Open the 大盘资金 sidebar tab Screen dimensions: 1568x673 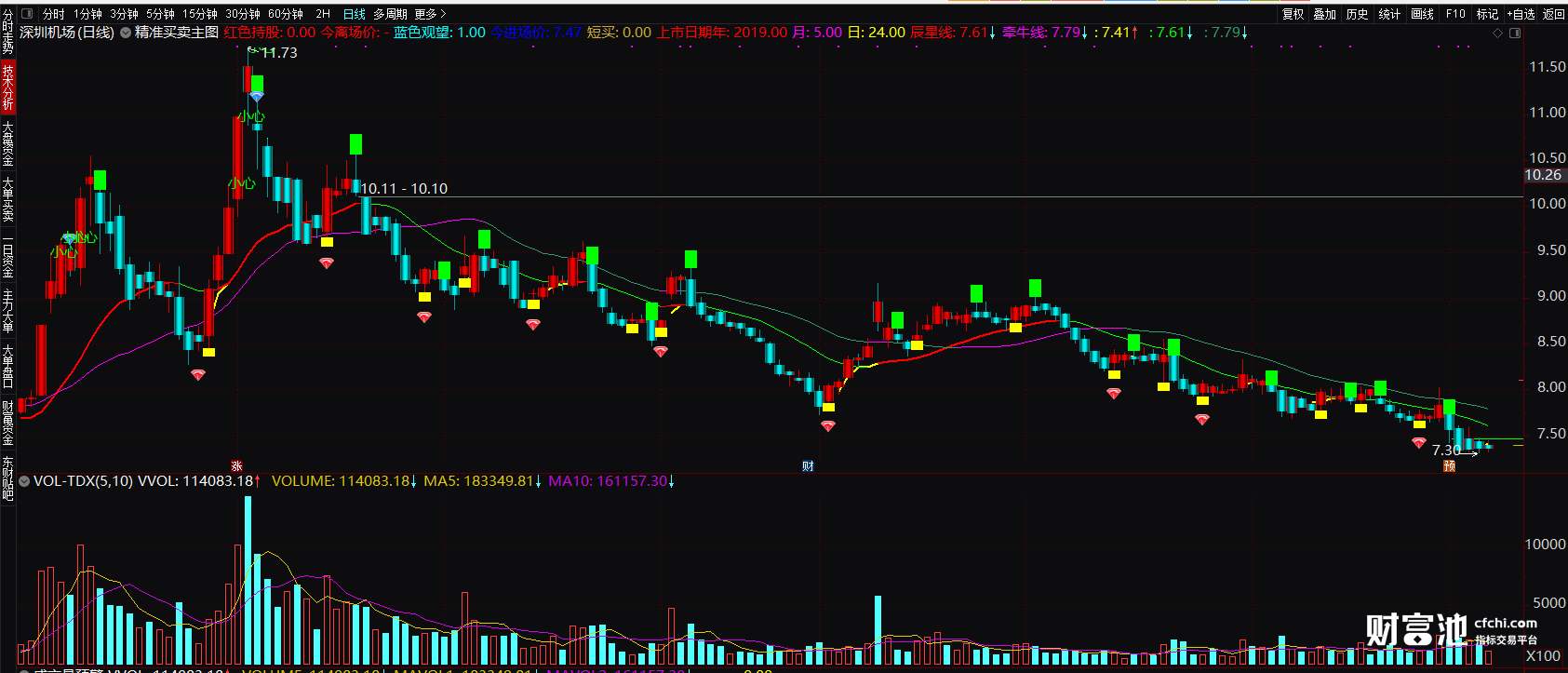tap(7, 144)
